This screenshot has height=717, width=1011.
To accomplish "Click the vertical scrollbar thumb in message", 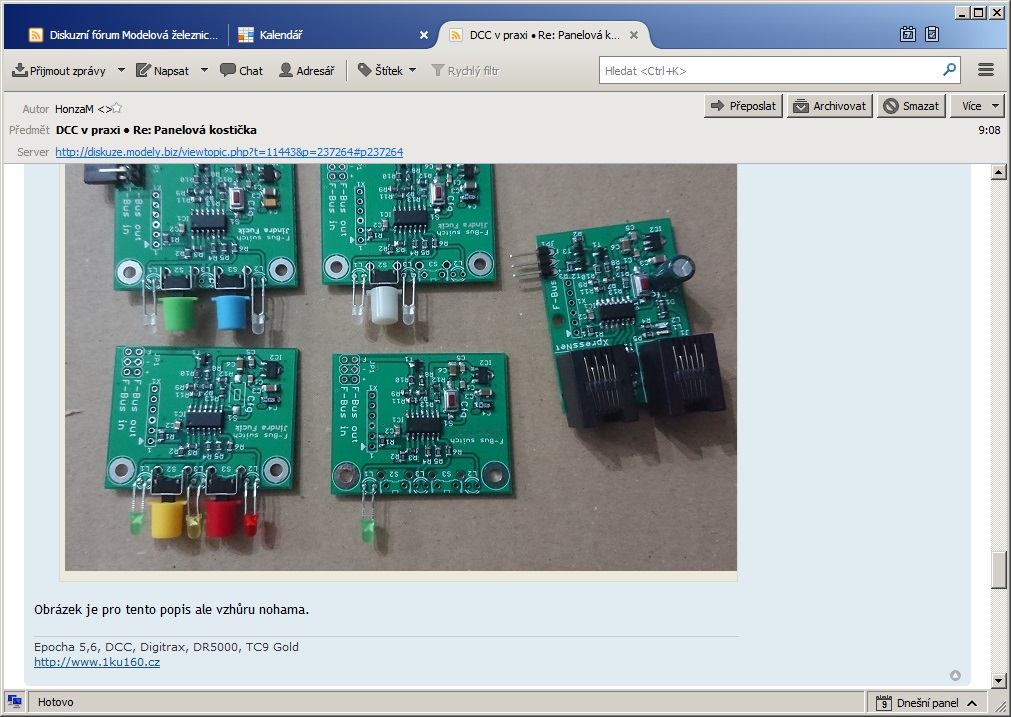I will [997, 569].
